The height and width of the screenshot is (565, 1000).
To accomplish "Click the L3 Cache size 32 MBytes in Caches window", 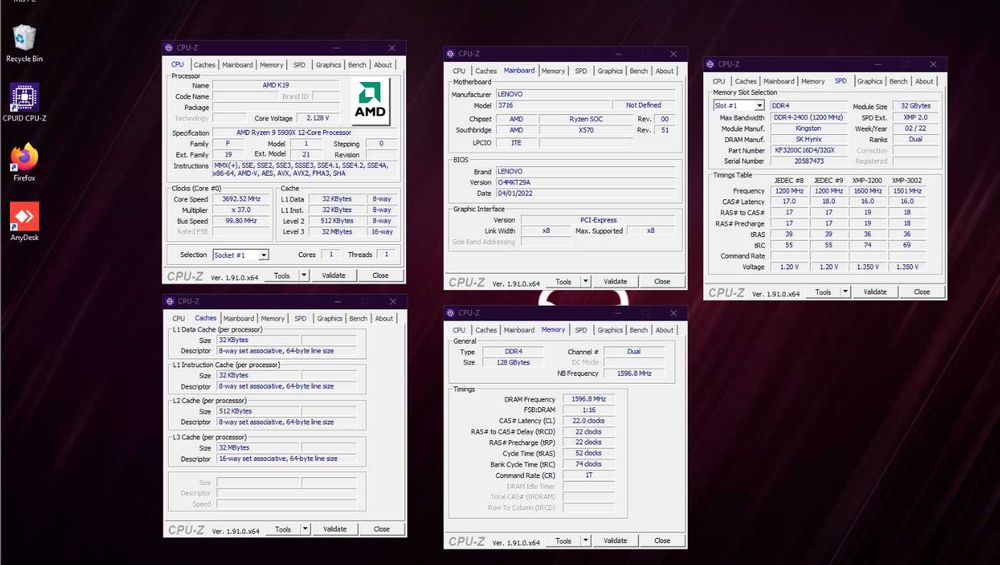I will click(x=258, y=448).
